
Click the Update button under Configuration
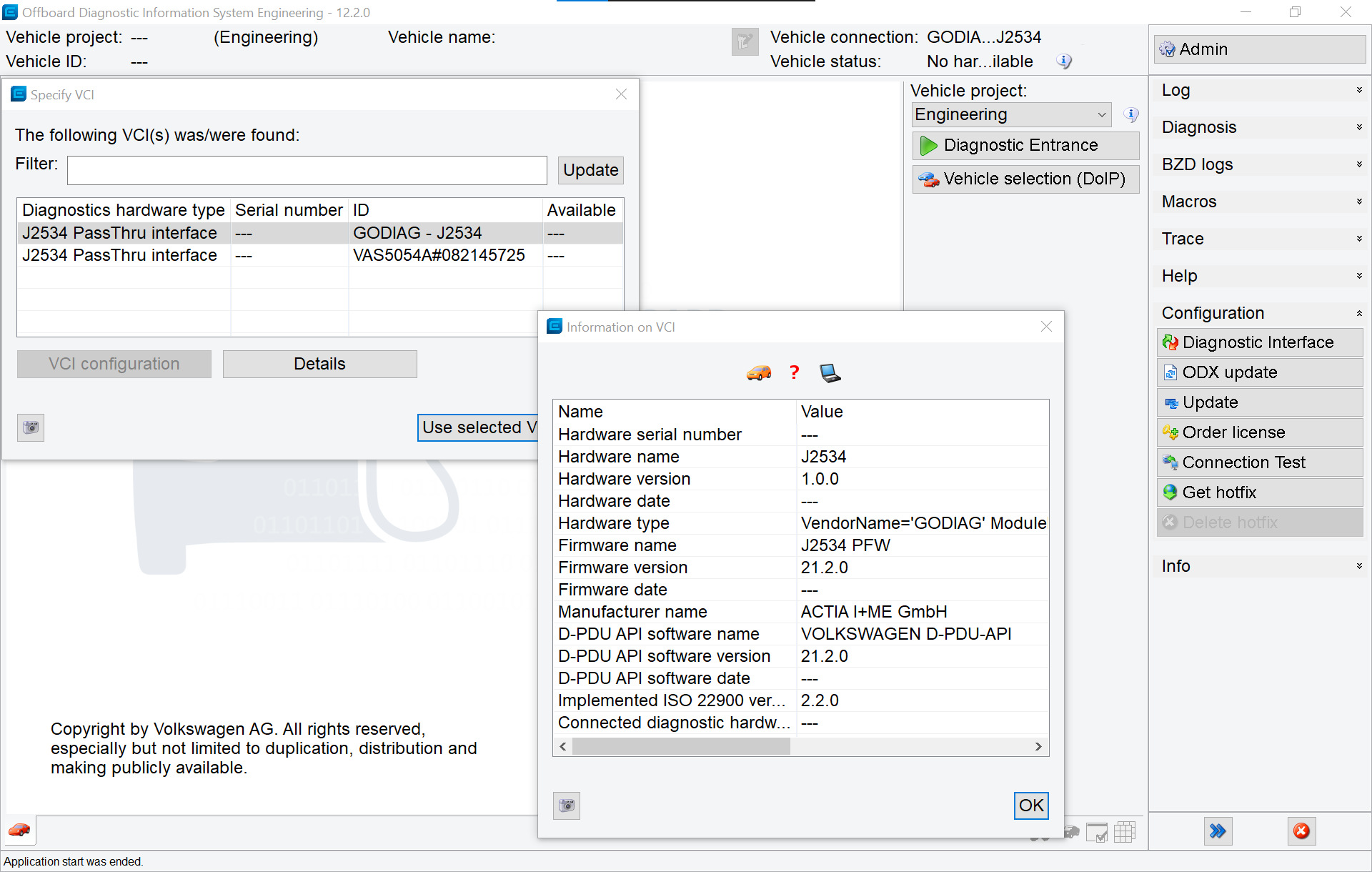pos(1260,402)
